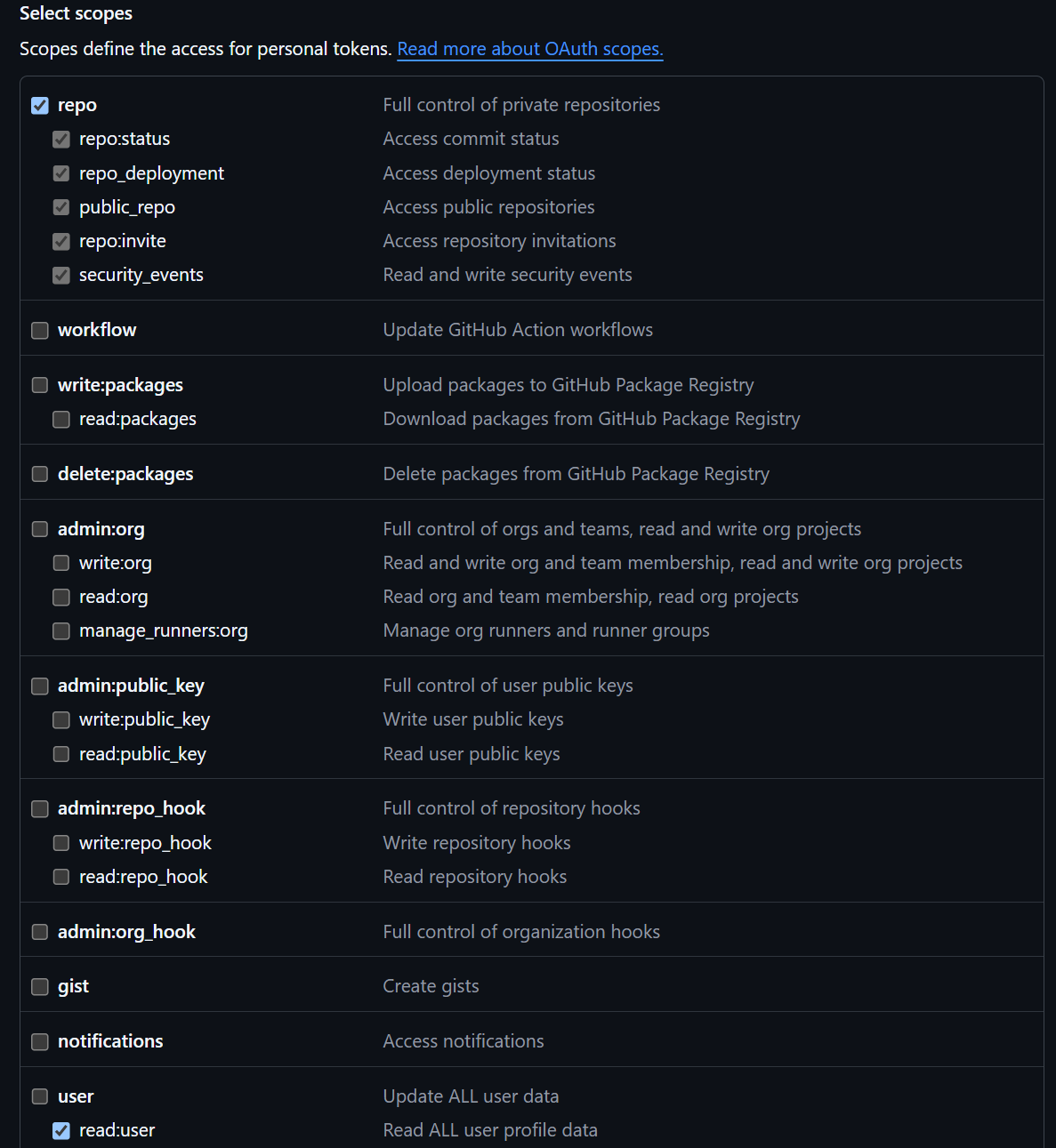
Task: Select the admin:repo_hook checkbox
Action: point(40,808)
